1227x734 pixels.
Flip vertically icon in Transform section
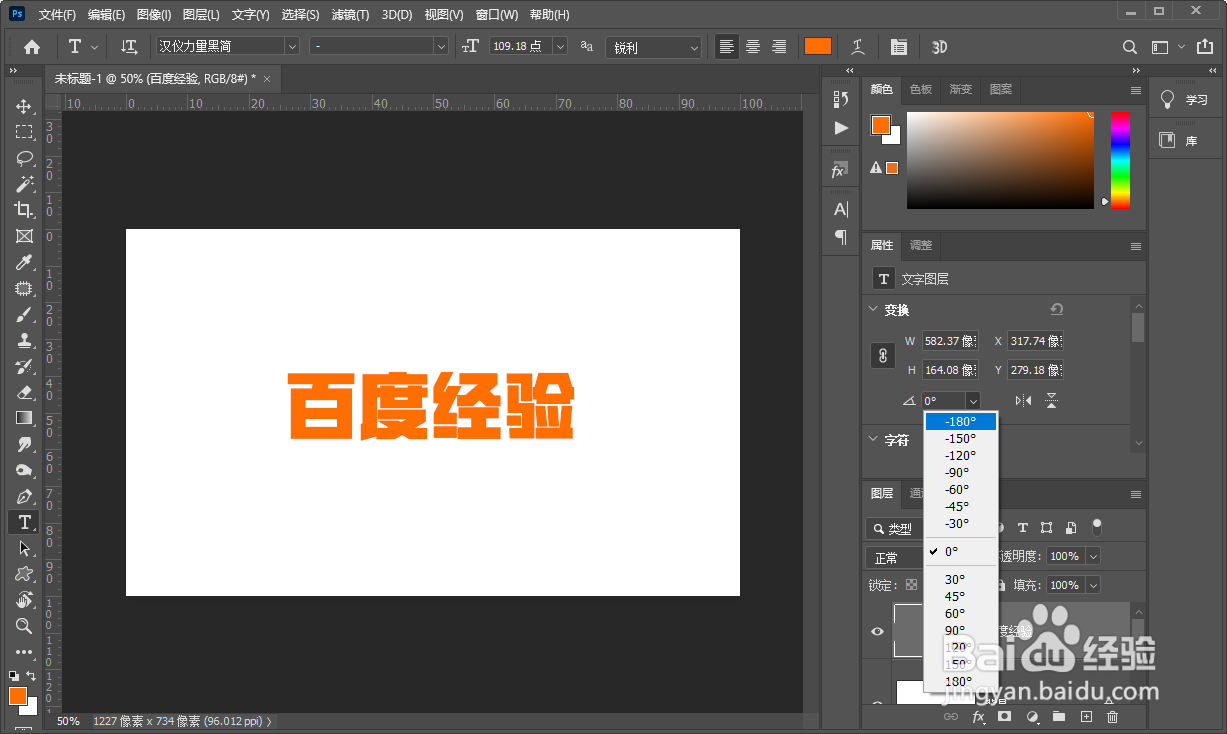(1051, 400)
